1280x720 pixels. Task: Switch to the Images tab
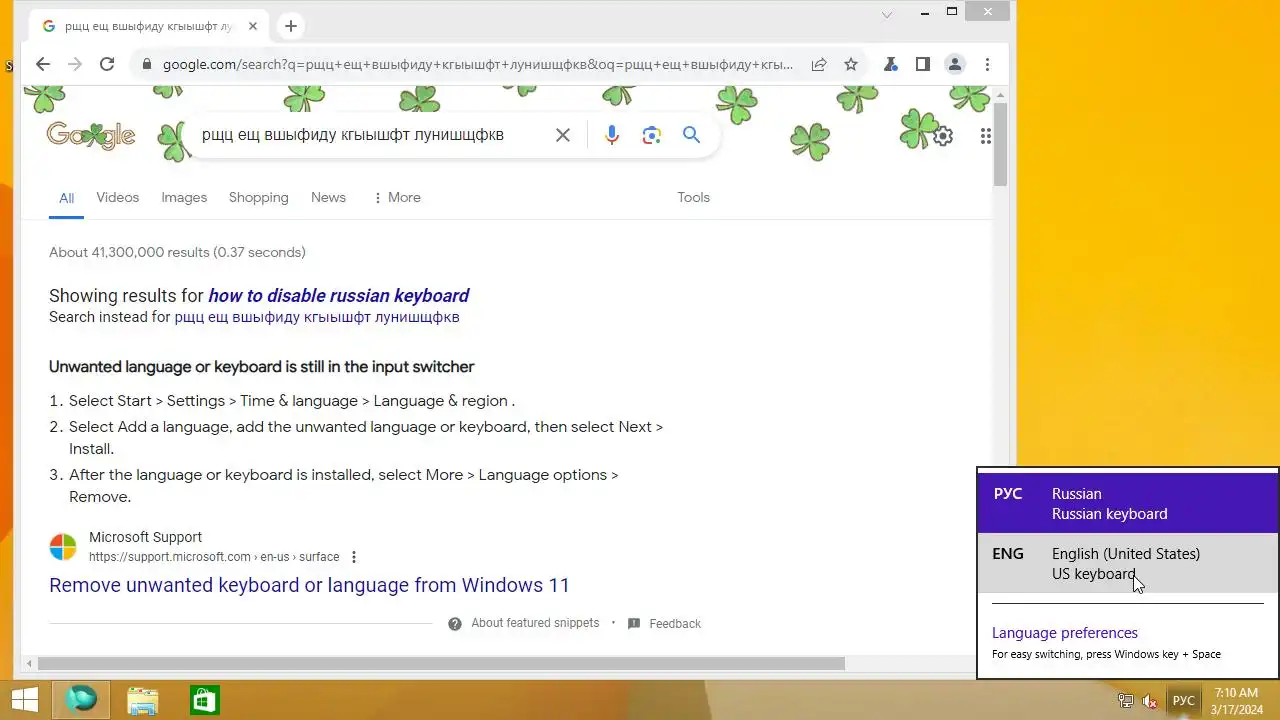184,197
